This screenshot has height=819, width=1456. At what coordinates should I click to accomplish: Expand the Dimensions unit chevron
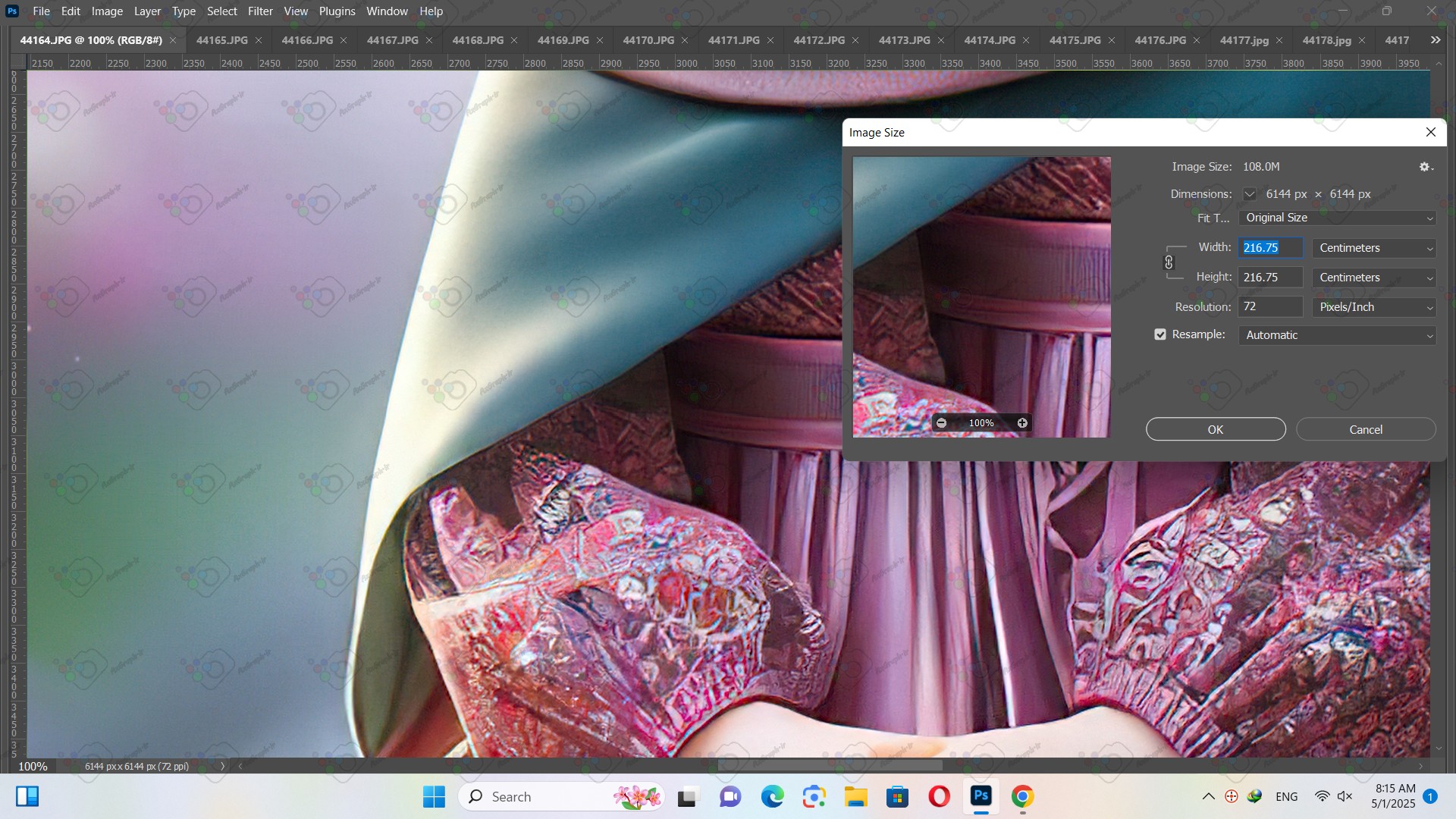(1250, 194)
